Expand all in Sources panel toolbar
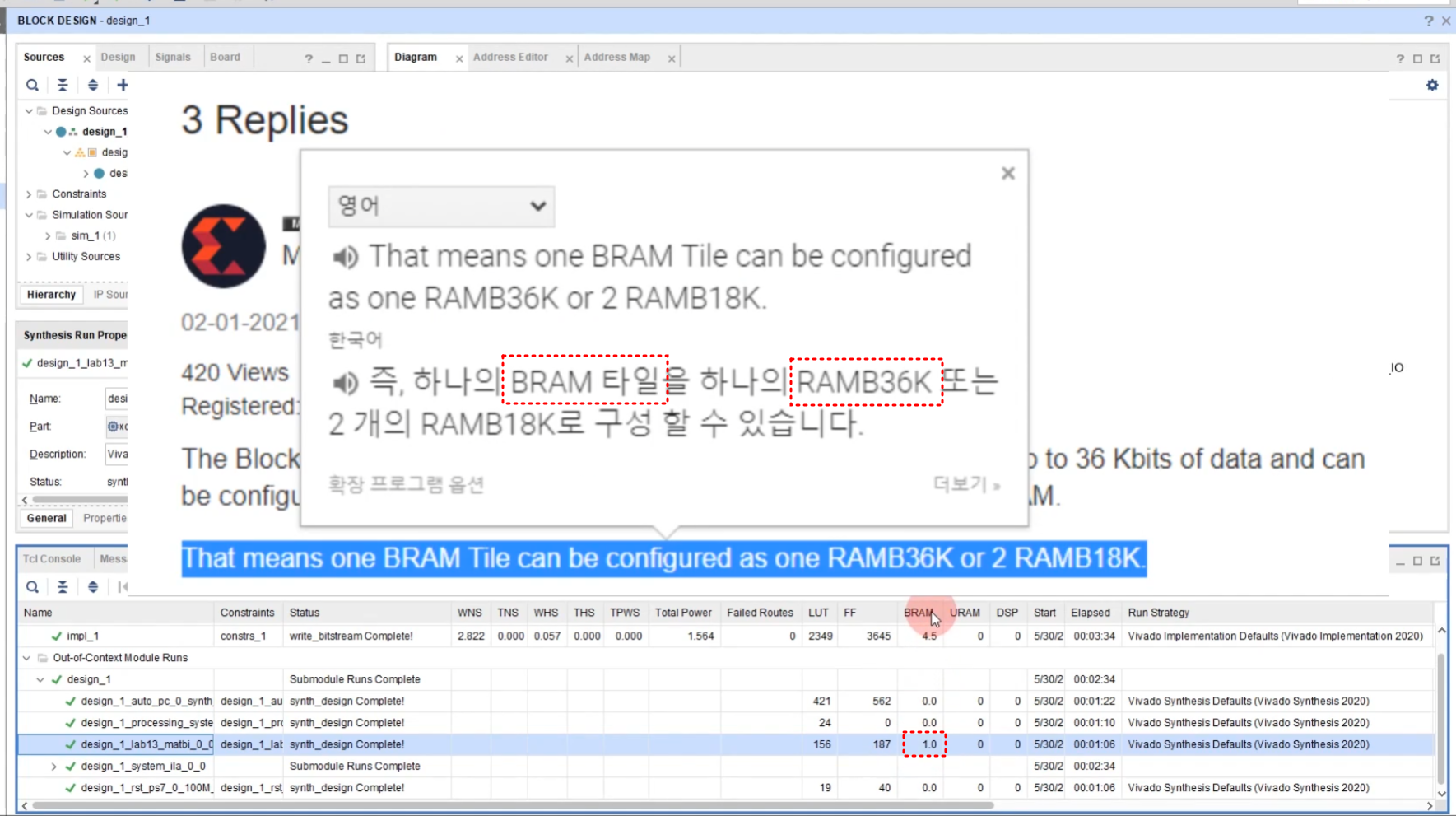 pyautogui.click(x=93, y=85)
